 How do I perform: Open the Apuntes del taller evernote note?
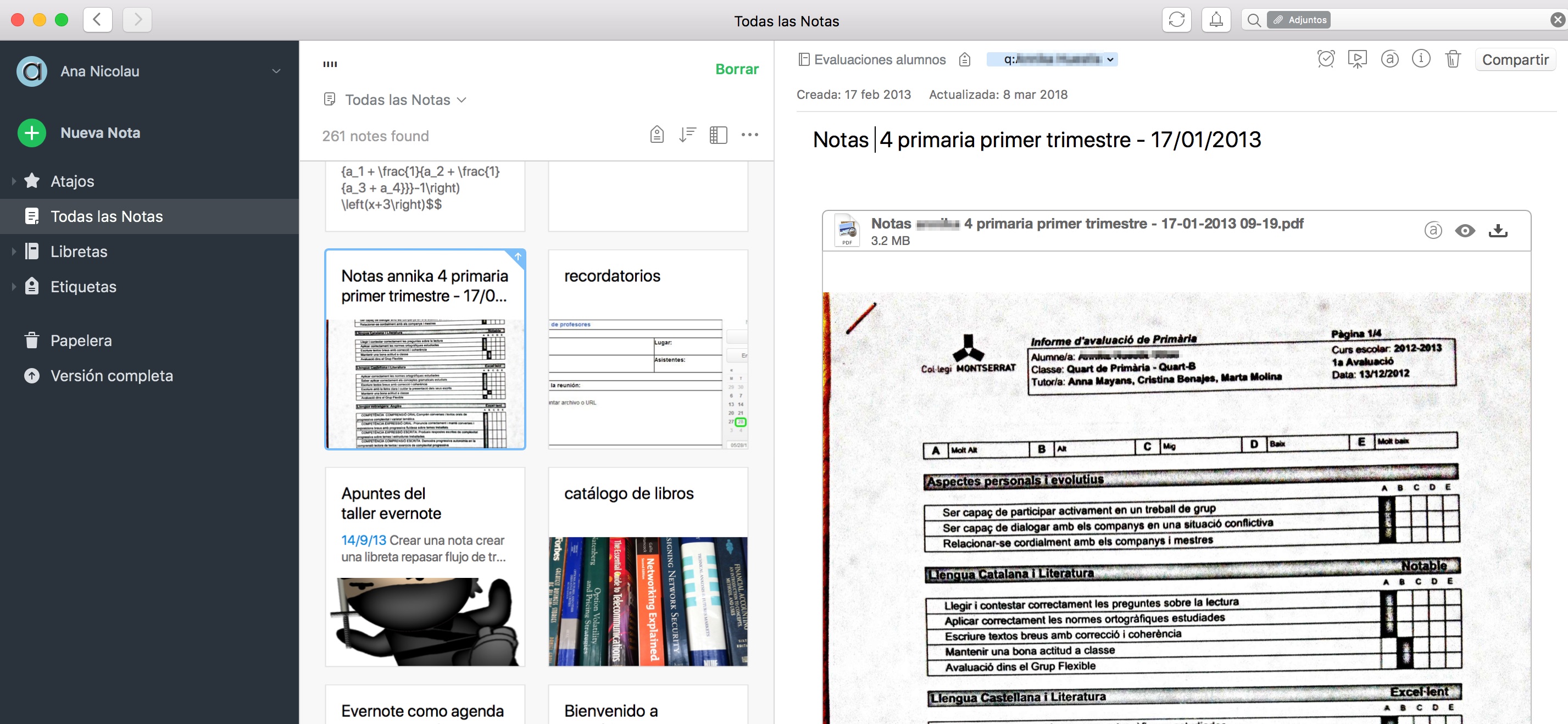click(425, 566)
